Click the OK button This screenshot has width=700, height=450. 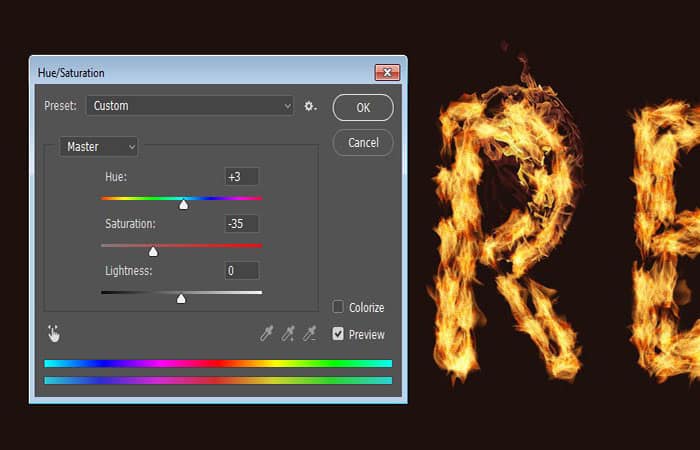(363, 108)
